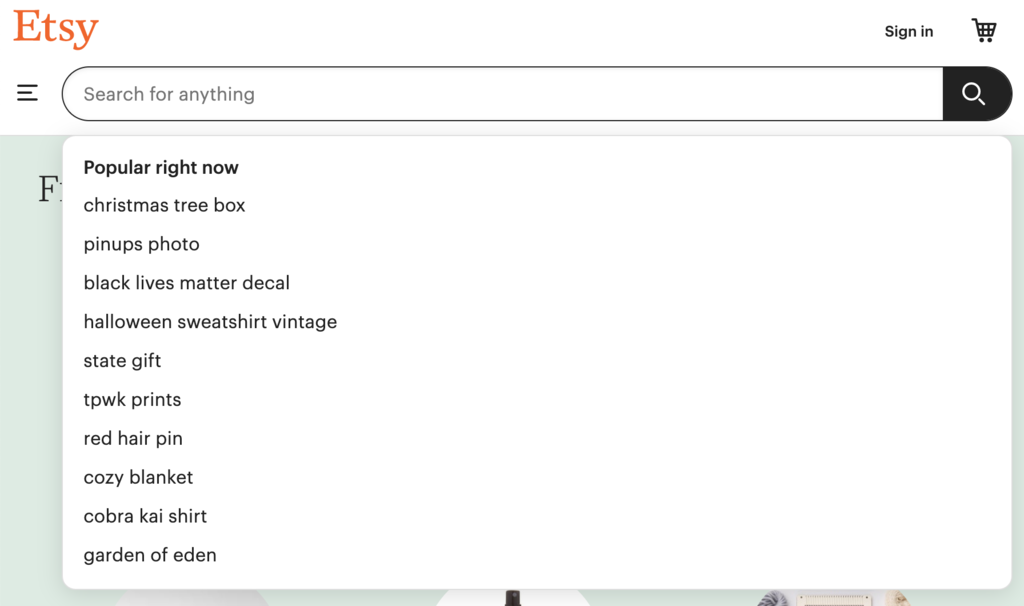
Task: Choose the red hair pin suggestion
Action: point(133,438)
